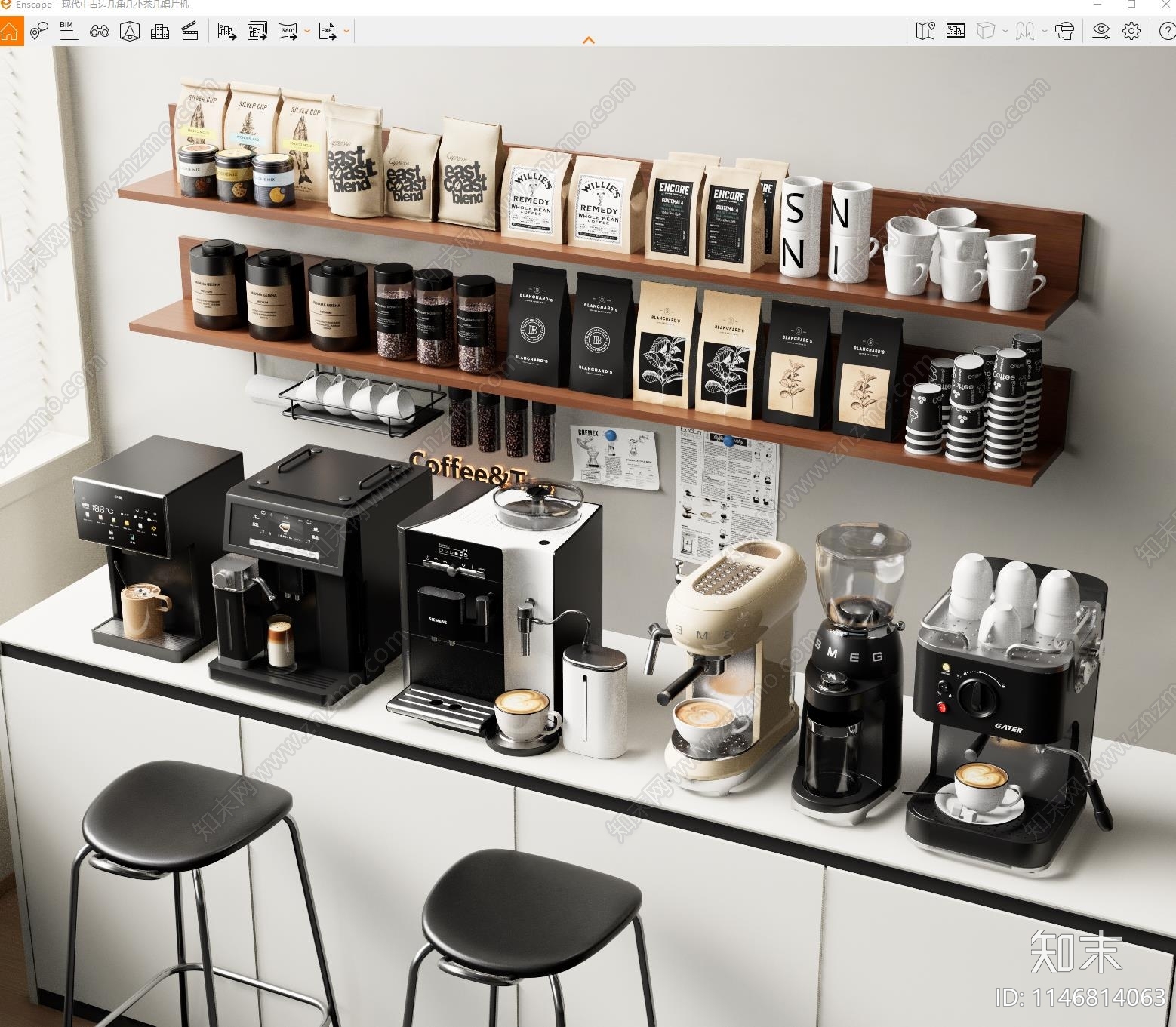Toggle the Safe Frame camera icon

point(130,32)
